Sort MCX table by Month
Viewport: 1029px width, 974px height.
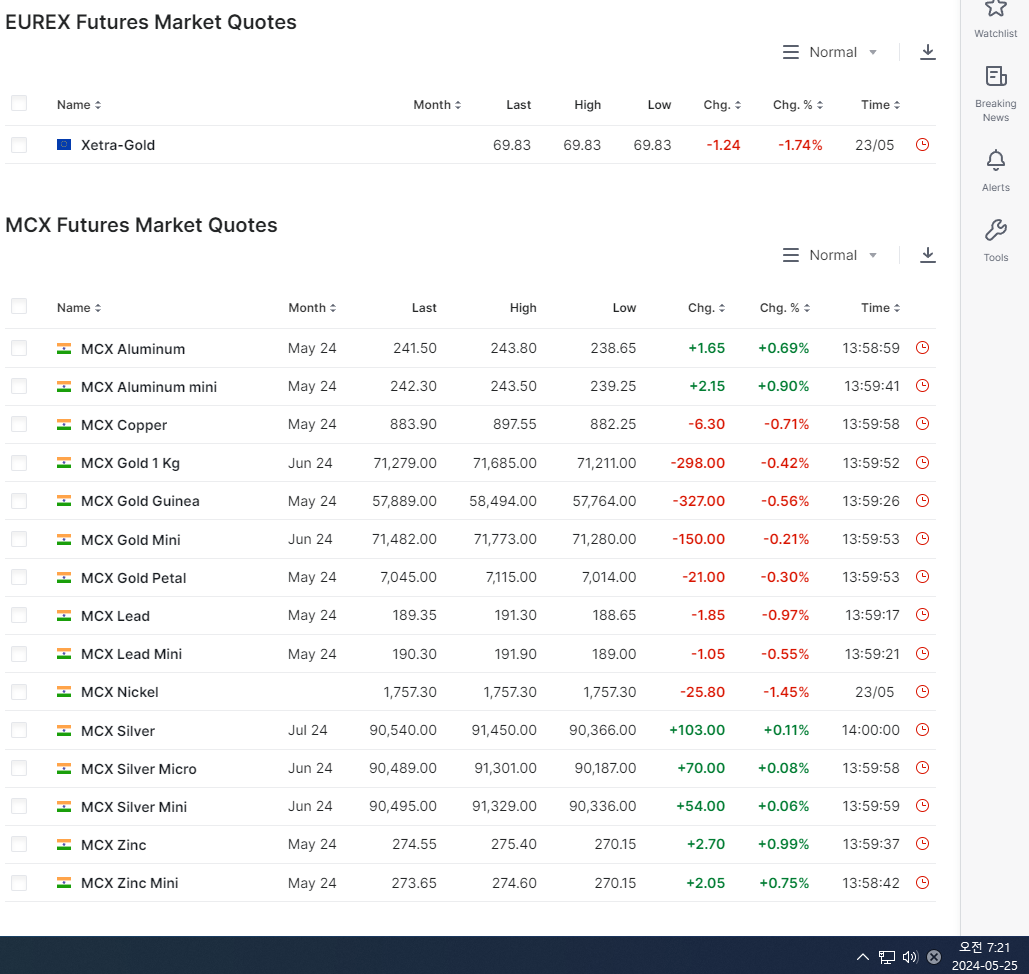(x=312, y=307)
